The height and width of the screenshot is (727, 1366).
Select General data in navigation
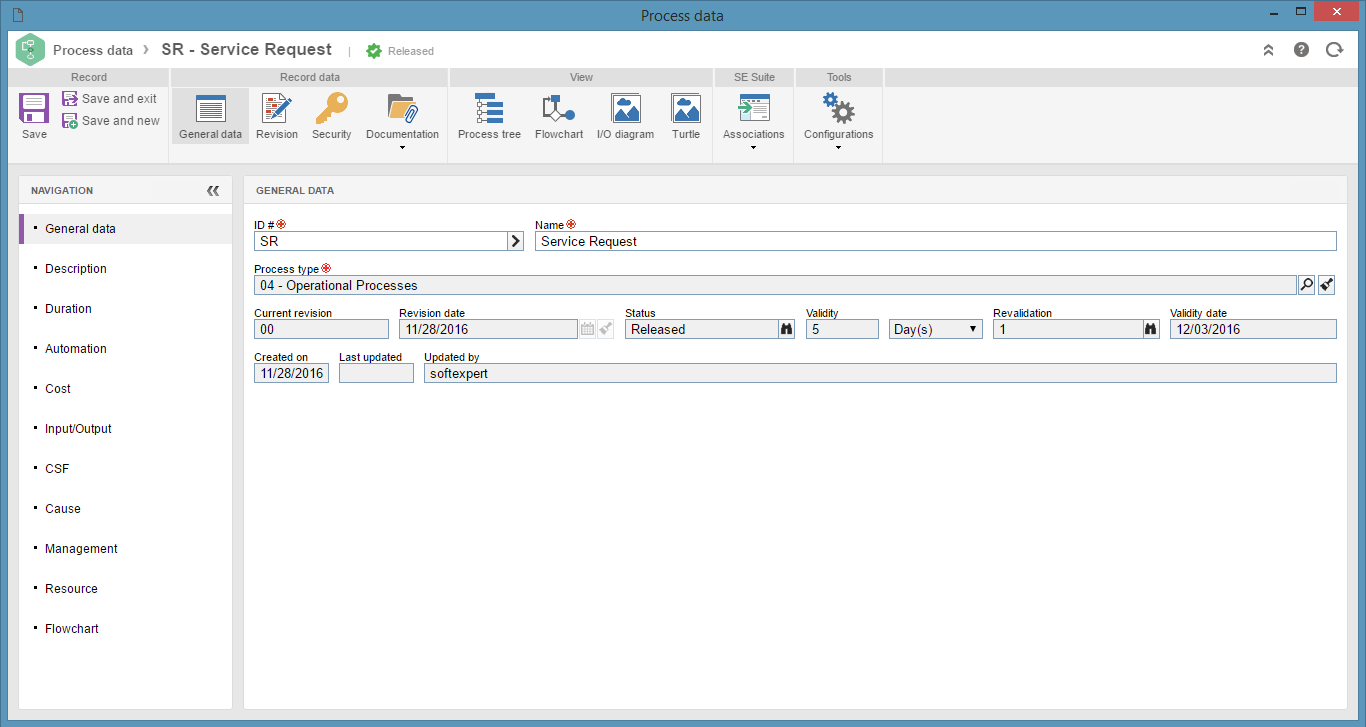point(126,229)
